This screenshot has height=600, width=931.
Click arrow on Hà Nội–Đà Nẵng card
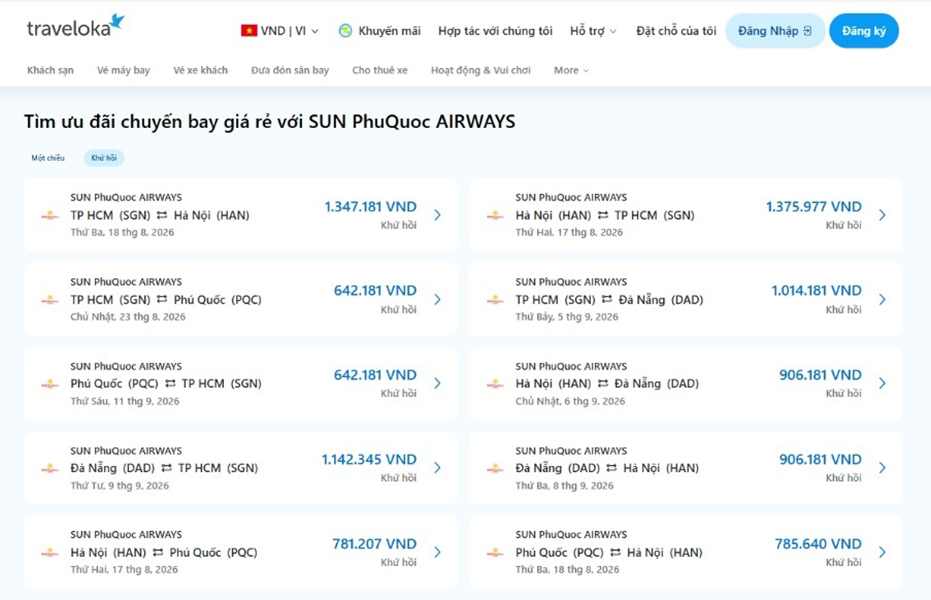coord(882,383)
